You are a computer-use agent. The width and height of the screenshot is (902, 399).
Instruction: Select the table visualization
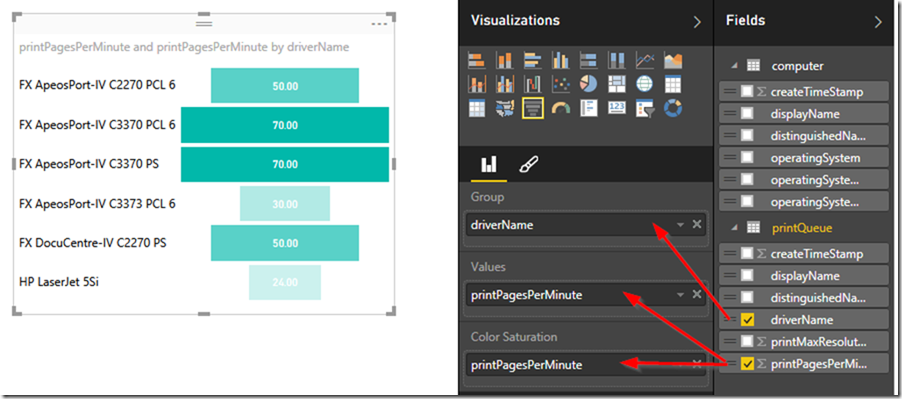point(672,84)
